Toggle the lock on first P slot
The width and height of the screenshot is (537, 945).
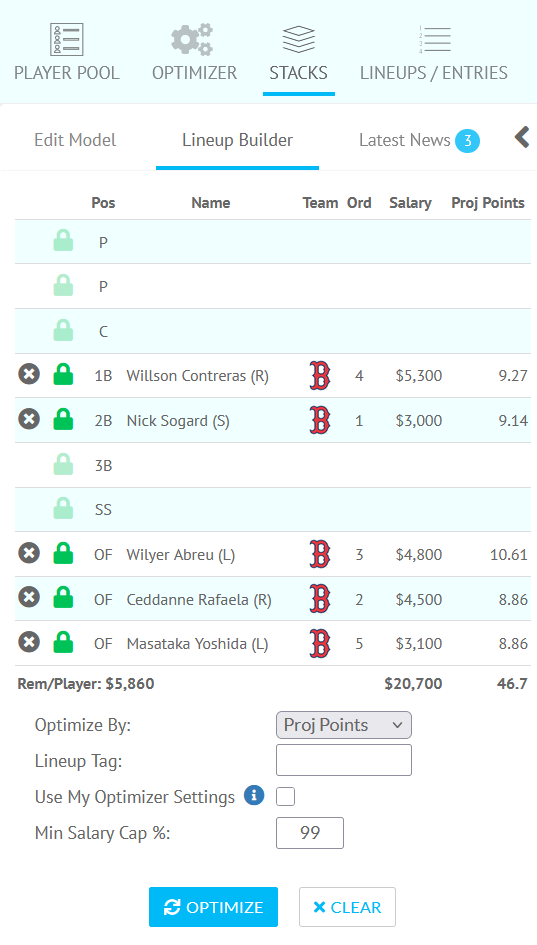(63, 240)
